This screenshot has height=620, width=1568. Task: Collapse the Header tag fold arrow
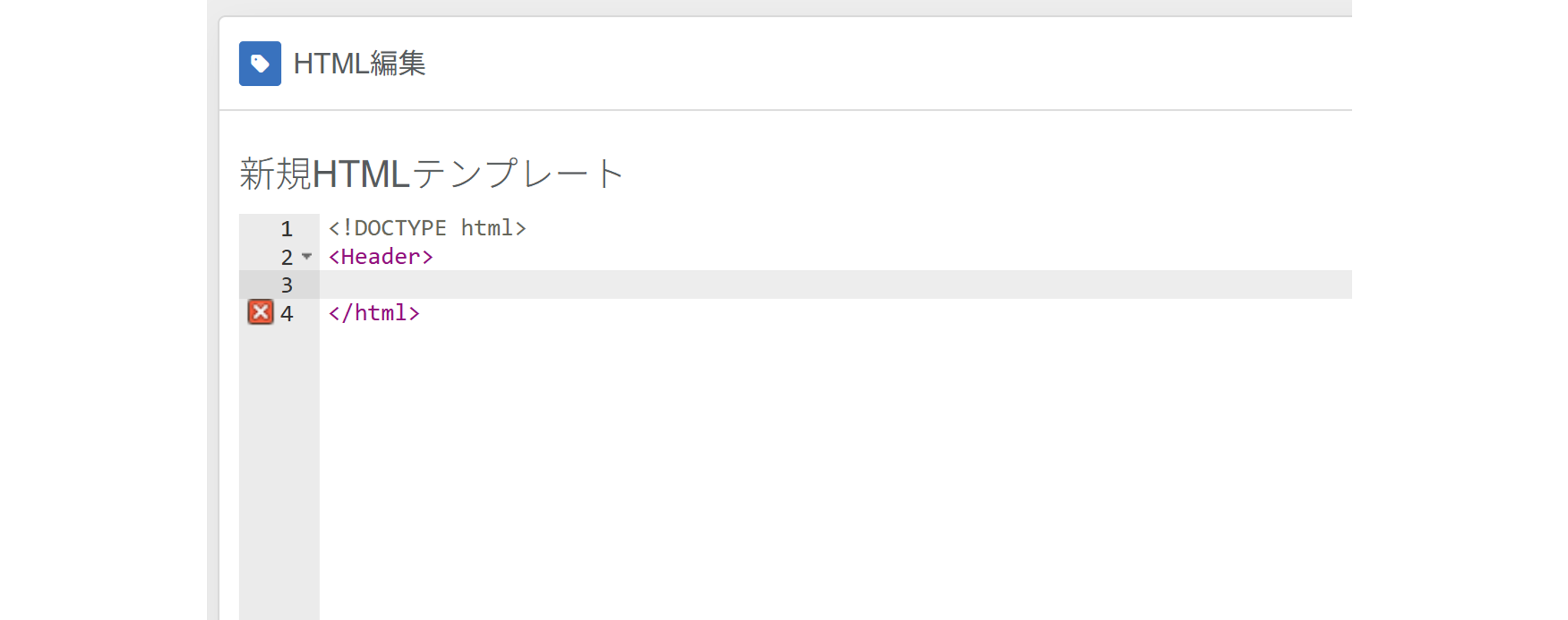coord(307,256)
